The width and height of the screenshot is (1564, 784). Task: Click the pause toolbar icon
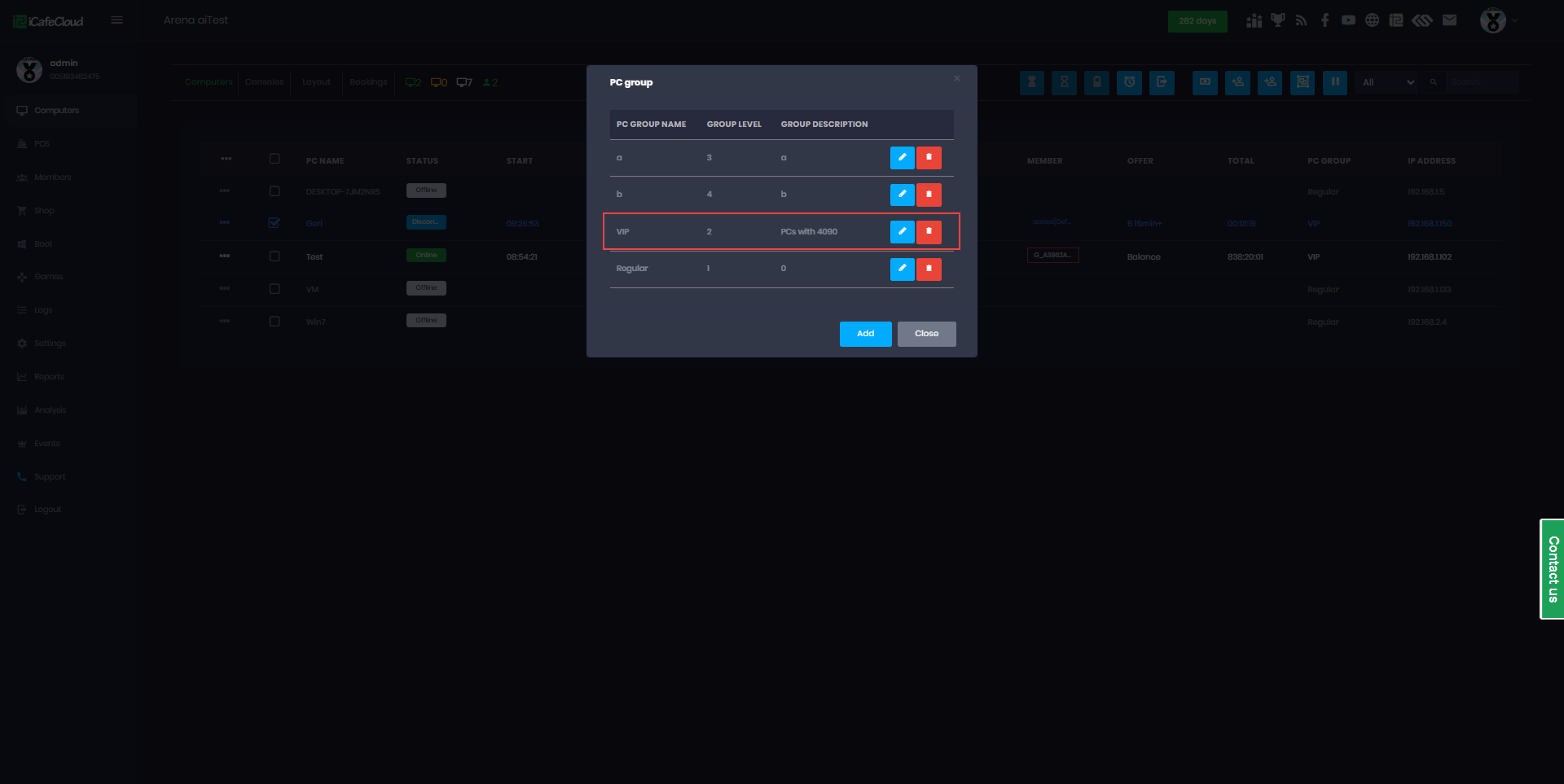coord(1335,82)
